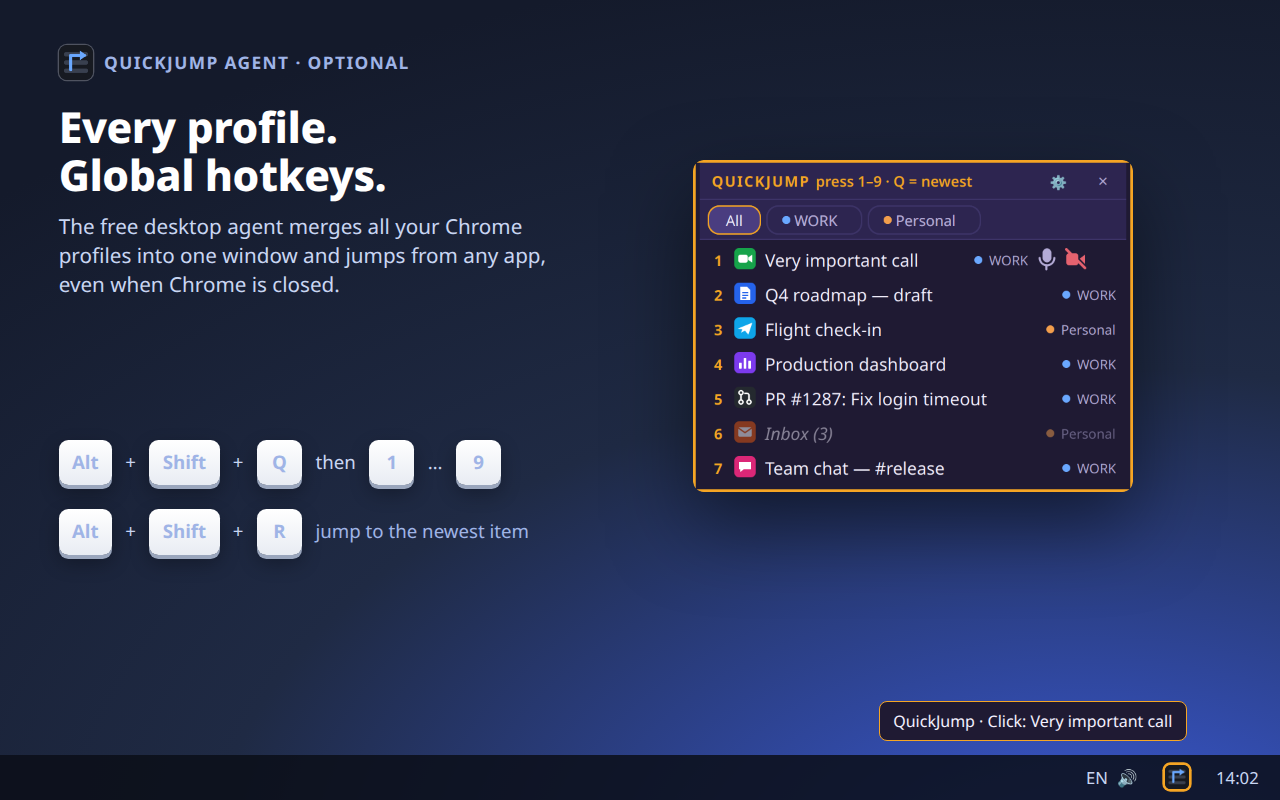Viewport: 1280px width, 800px height.
Task: Click the video call icon for Very important call
Action: tap(744, 260)
